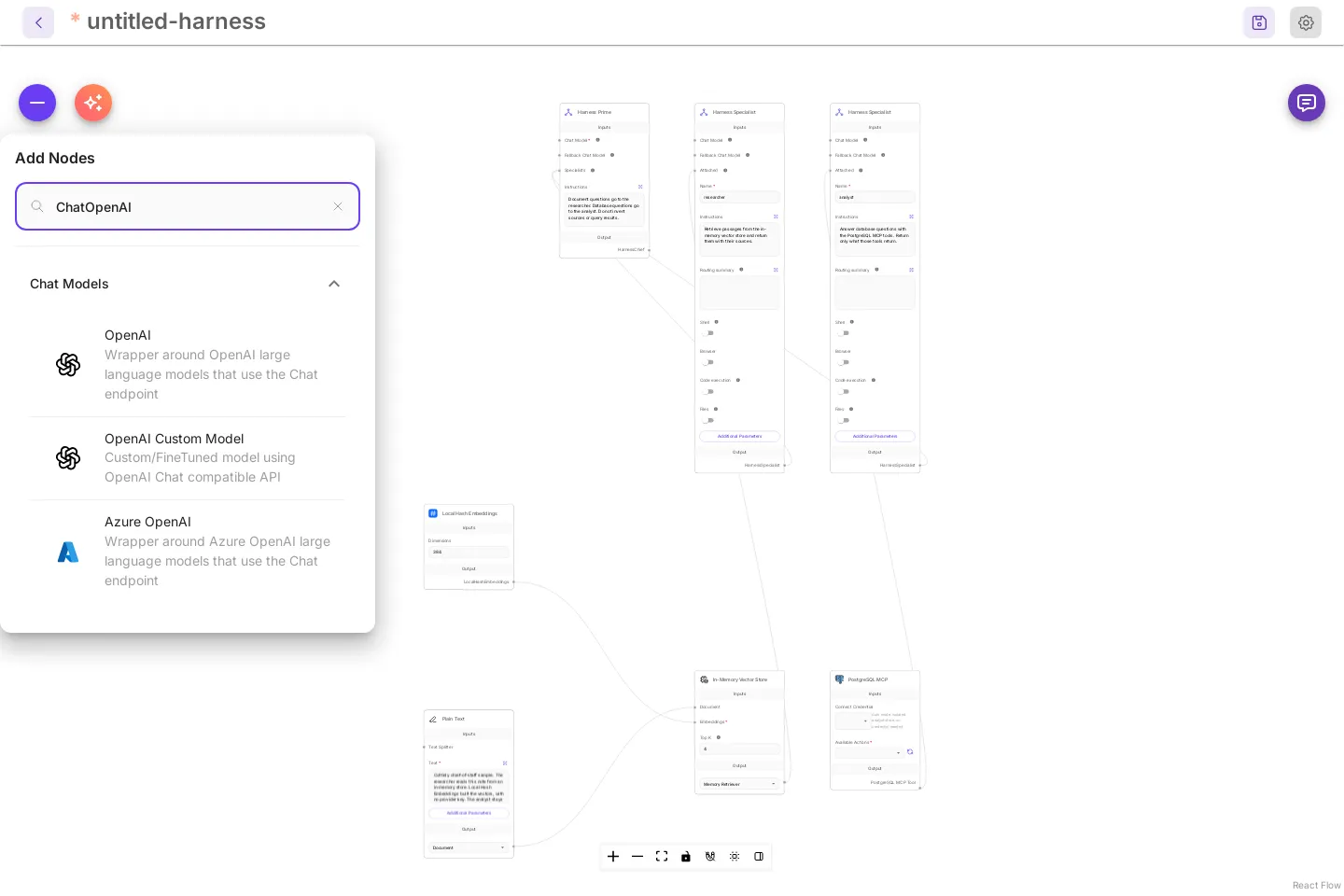Refresh PostgreSQL MCP available actions
This screenshot has height=896, width=1344.
coord(910,752)
